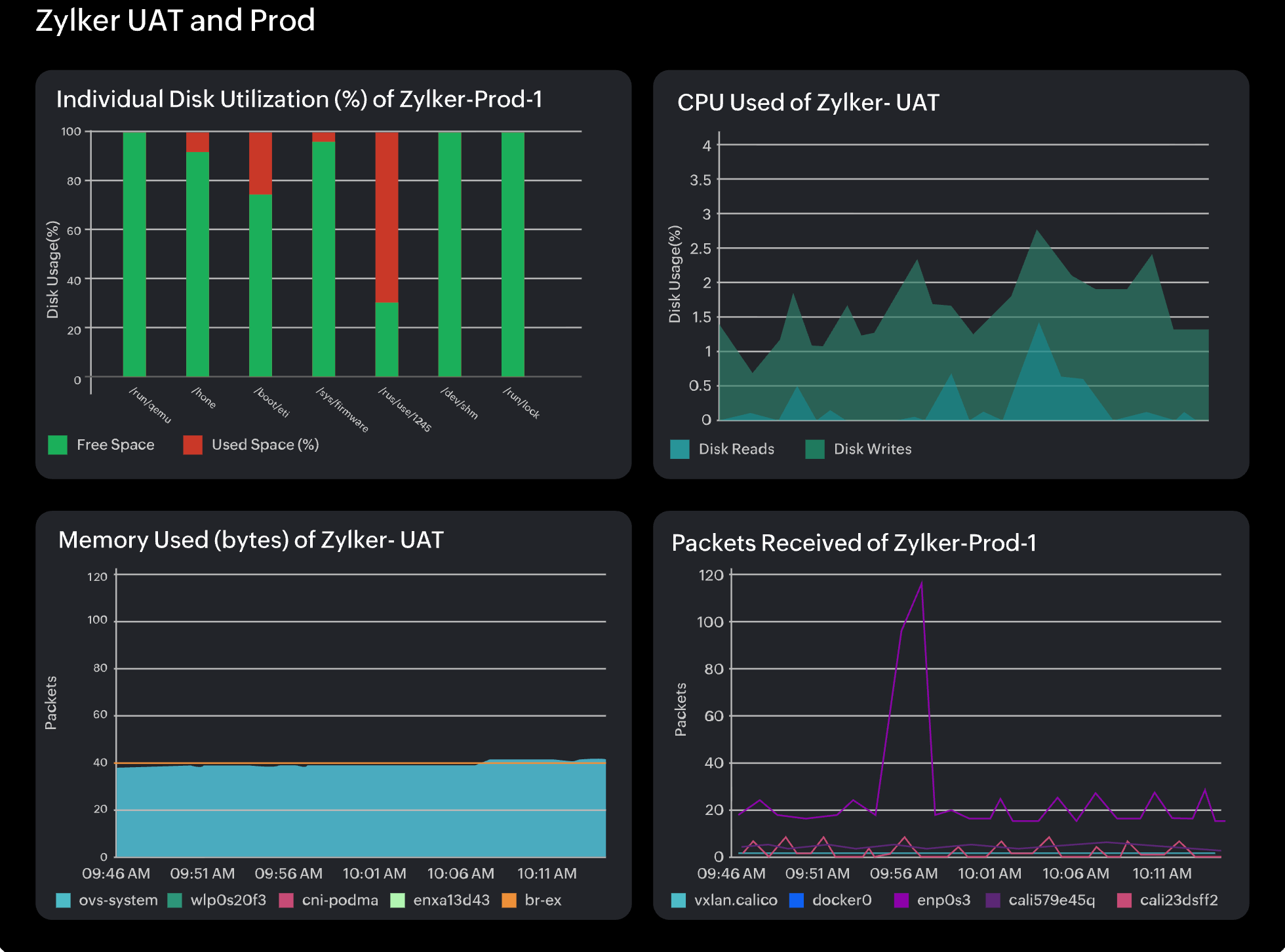
Task: Click the Individual Disk Utilization widget title
Action: coord(299,99)
